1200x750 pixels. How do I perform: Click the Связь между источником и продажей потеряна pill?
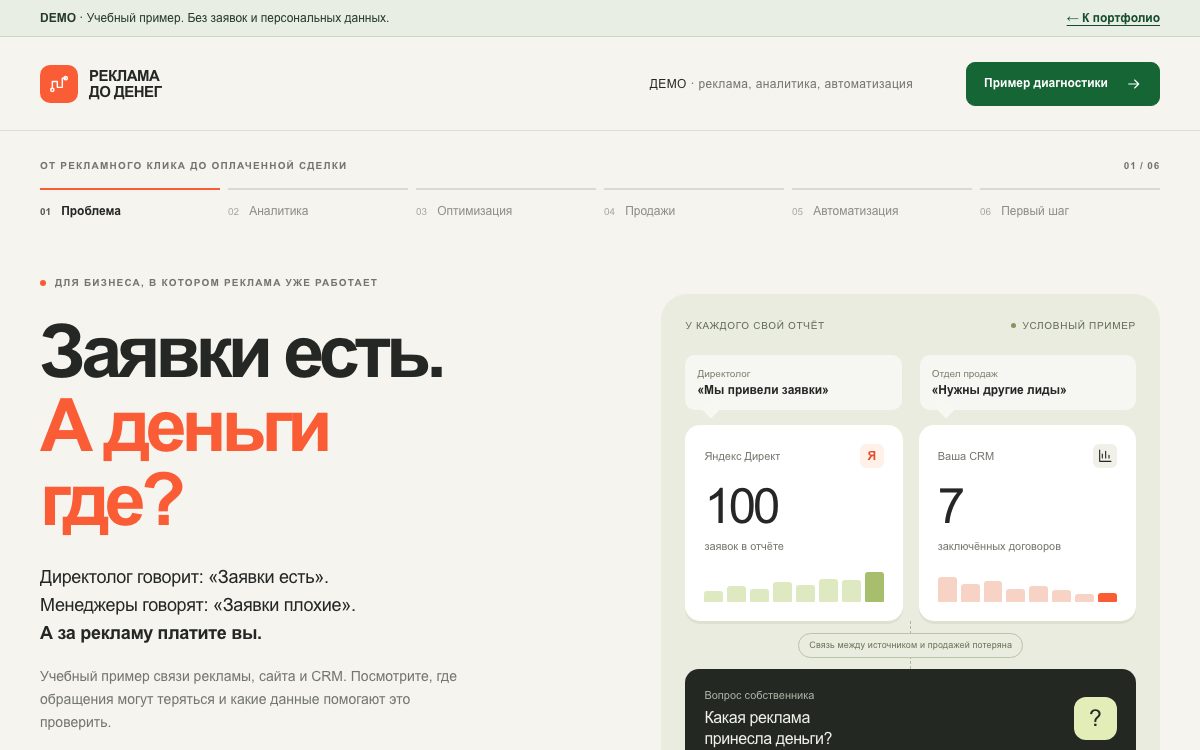910,645
